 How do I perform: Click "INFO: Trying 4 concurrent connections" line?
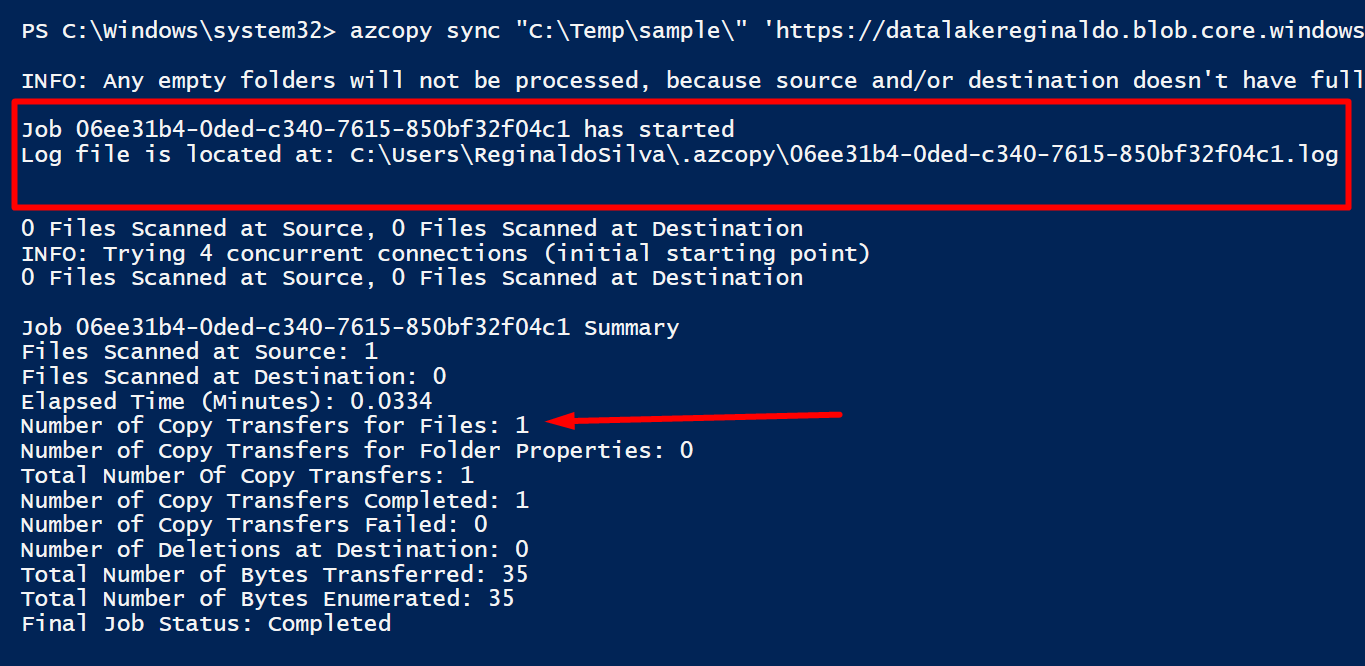click(x=445, y=253)
